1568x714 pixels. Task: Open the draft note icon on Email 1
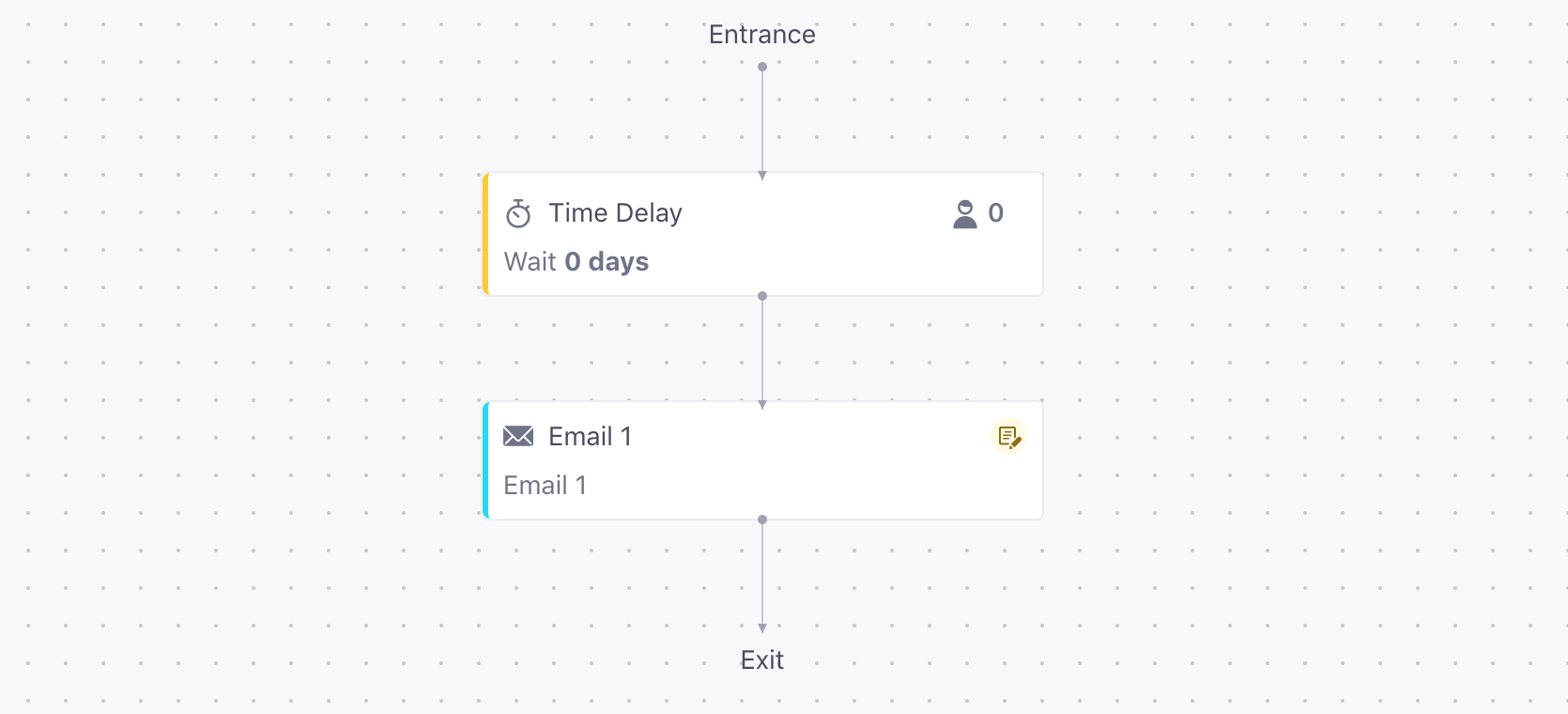pyautogui.click(x=1008, y=437)
